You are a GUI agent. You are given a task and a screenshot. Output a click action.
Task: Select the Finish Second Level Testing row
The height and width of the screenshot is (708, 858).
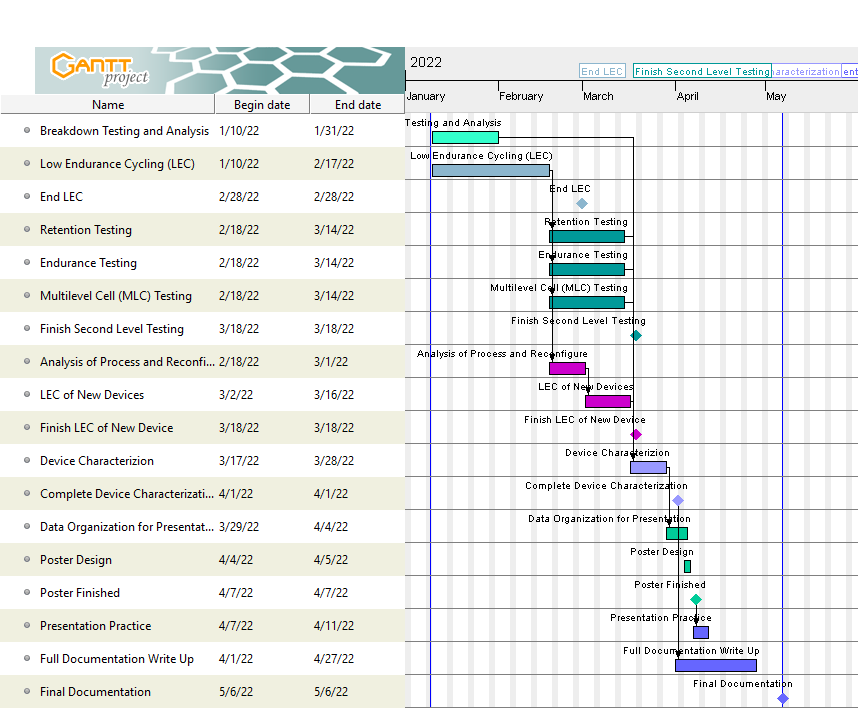click(x=202, y=329)
